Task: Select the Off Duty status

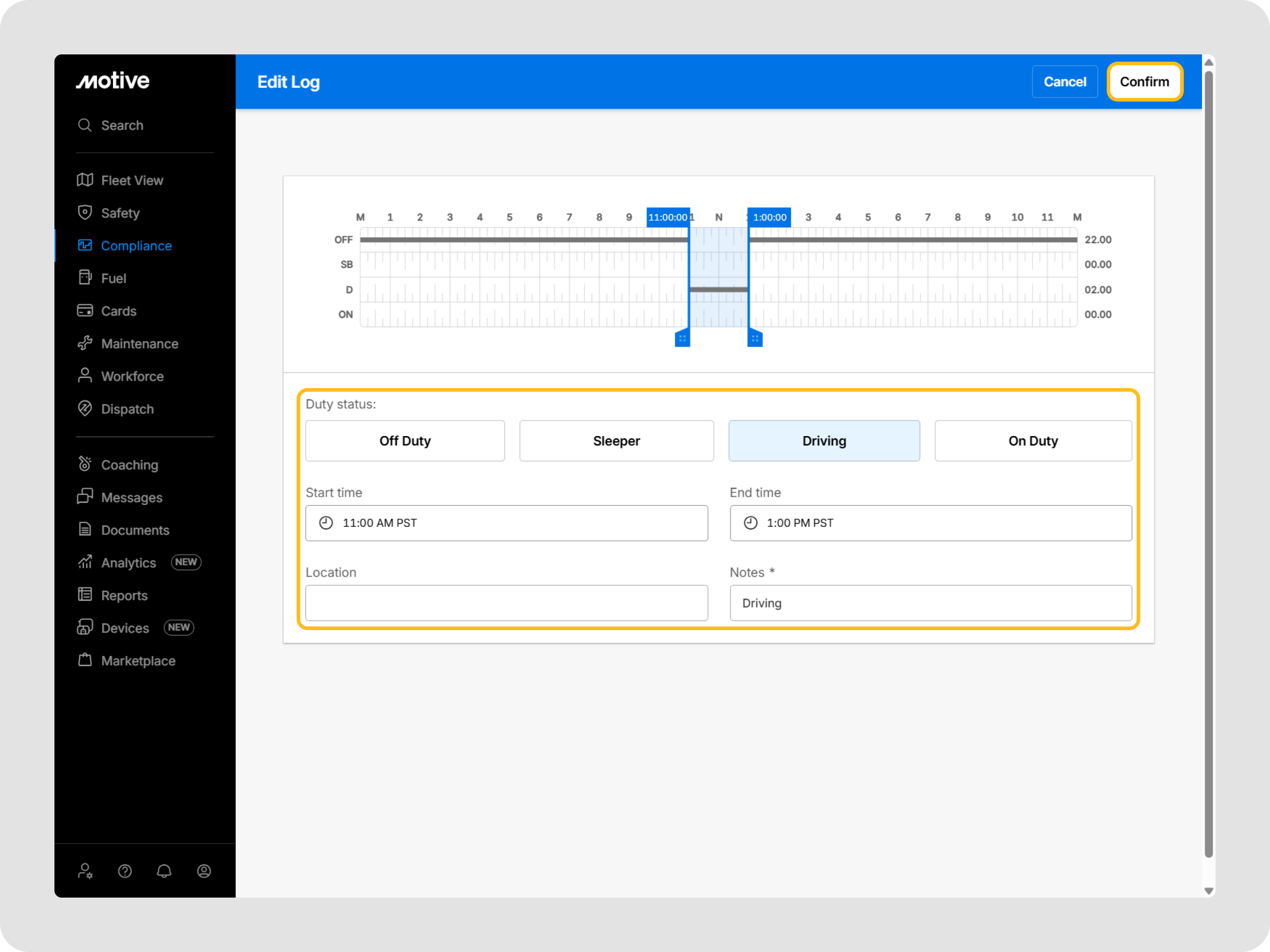Action: [405, 441]
